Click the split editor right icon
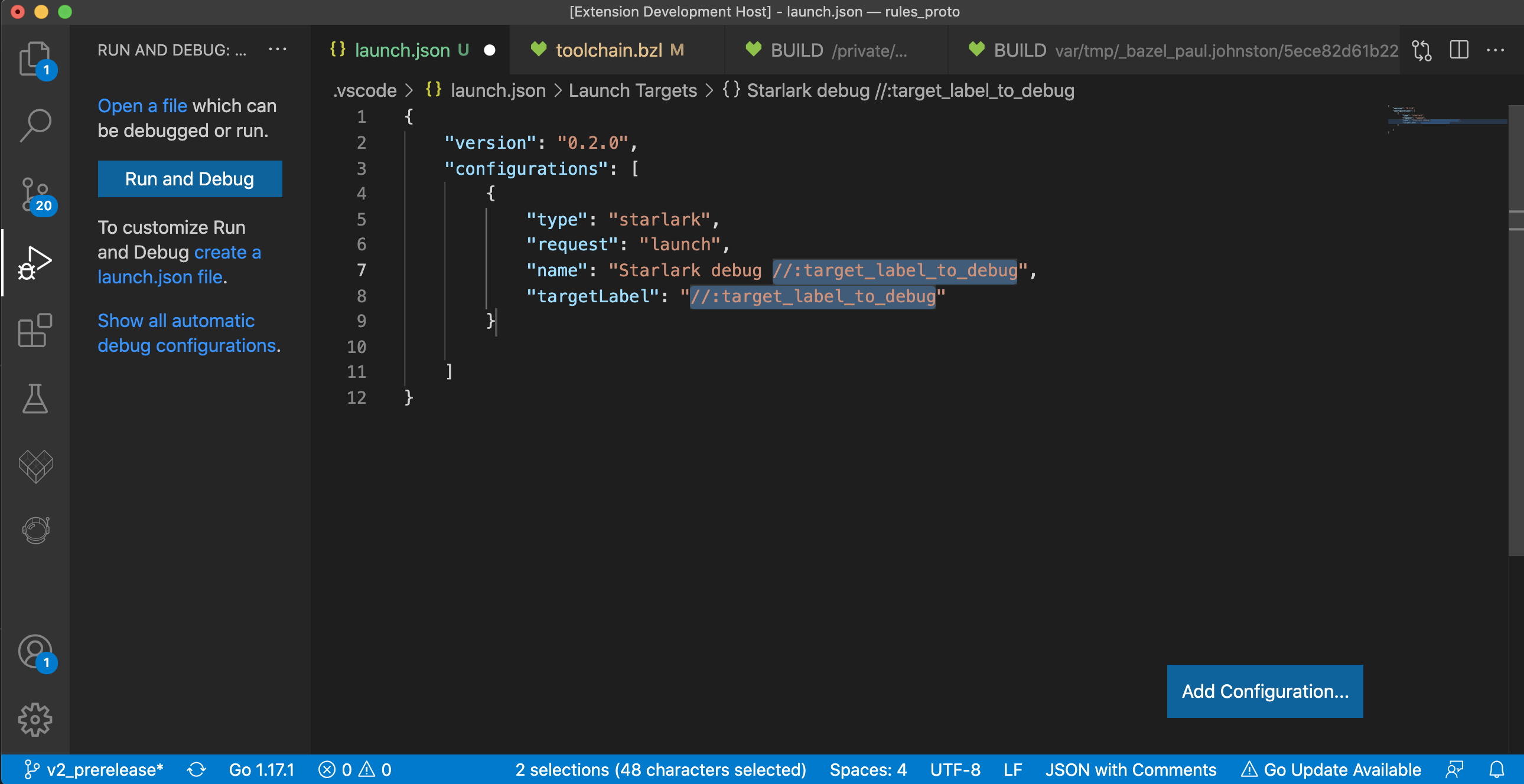The height and width of the screenshot is (784, 1524). tap(1458, 50)
